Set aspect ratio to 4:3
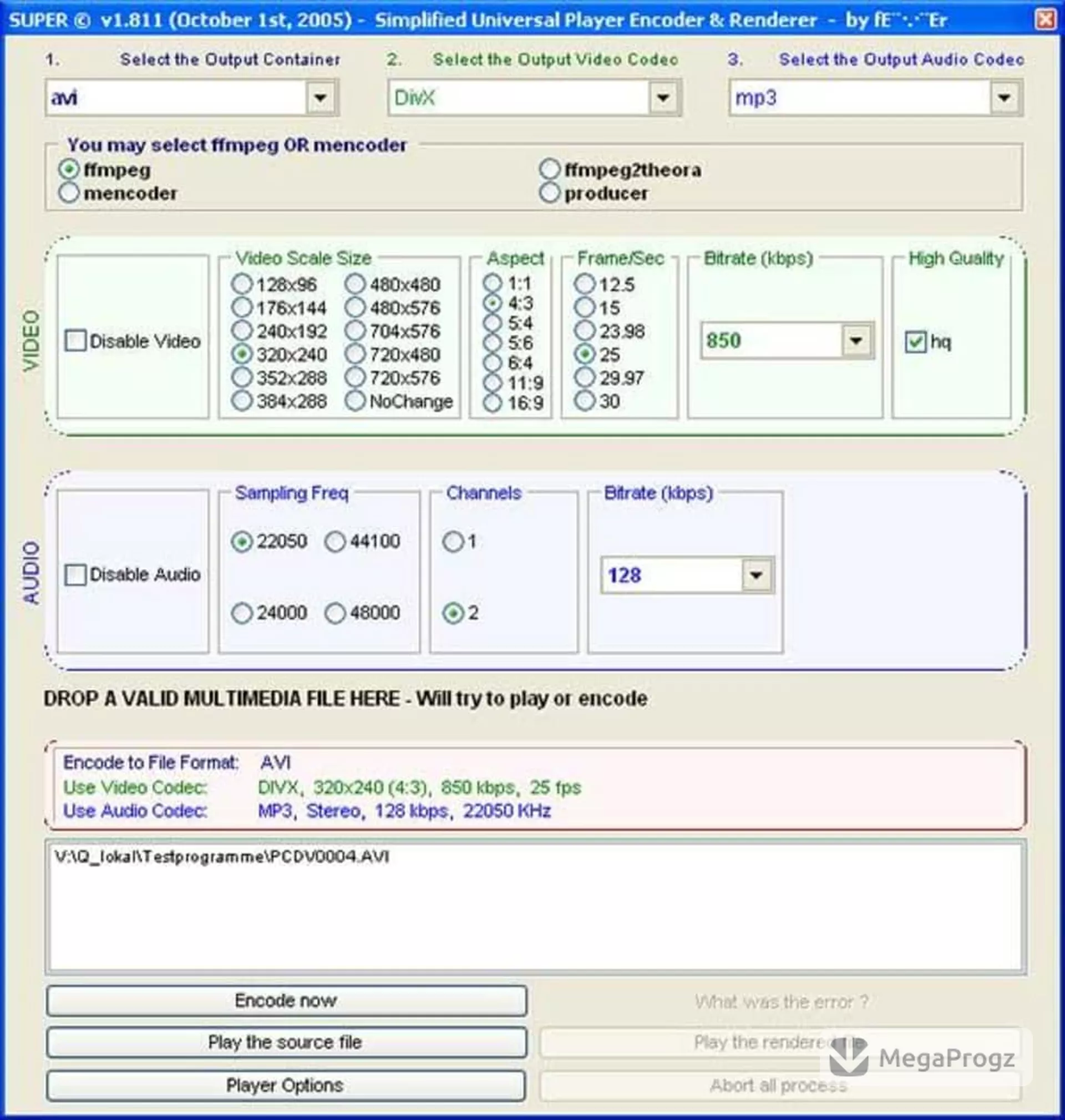Screen dimensions: 1065x1120 (493, 303)
